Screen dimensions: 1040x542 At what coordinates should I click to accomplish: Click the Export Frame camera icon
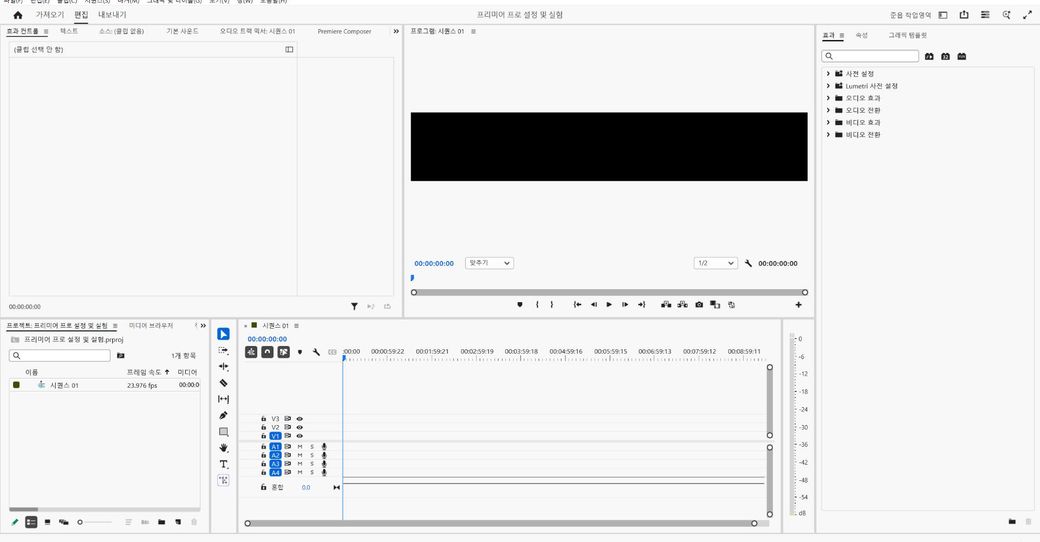tap(699, 304)
